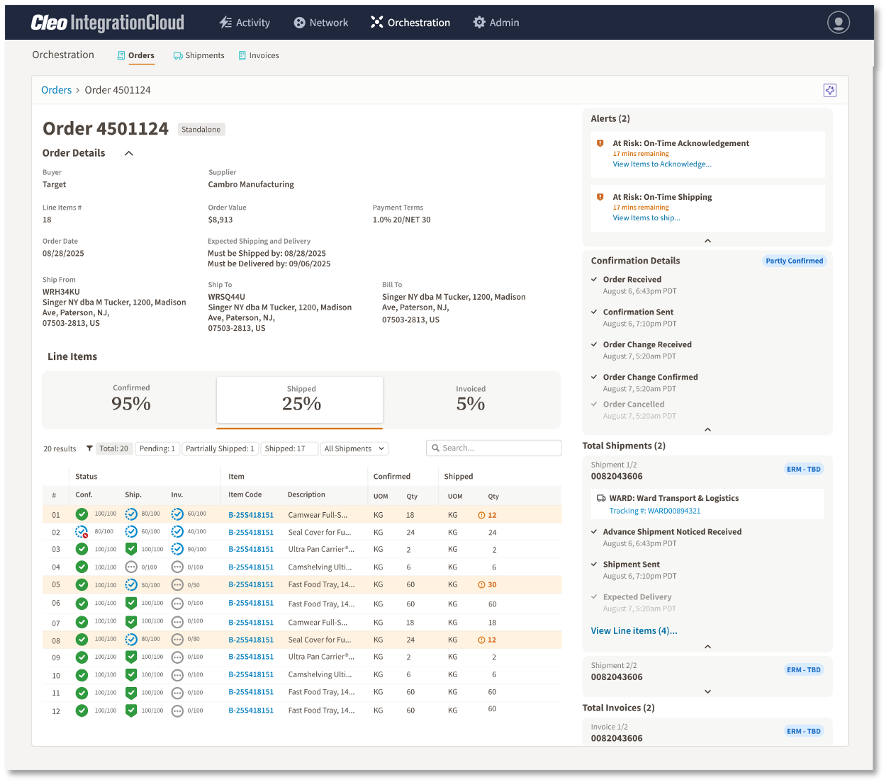Image resolution: width=888 pixels, height=784 pixels.
Task: Click the filter funnel icon
Action: [x=89, y=449]
